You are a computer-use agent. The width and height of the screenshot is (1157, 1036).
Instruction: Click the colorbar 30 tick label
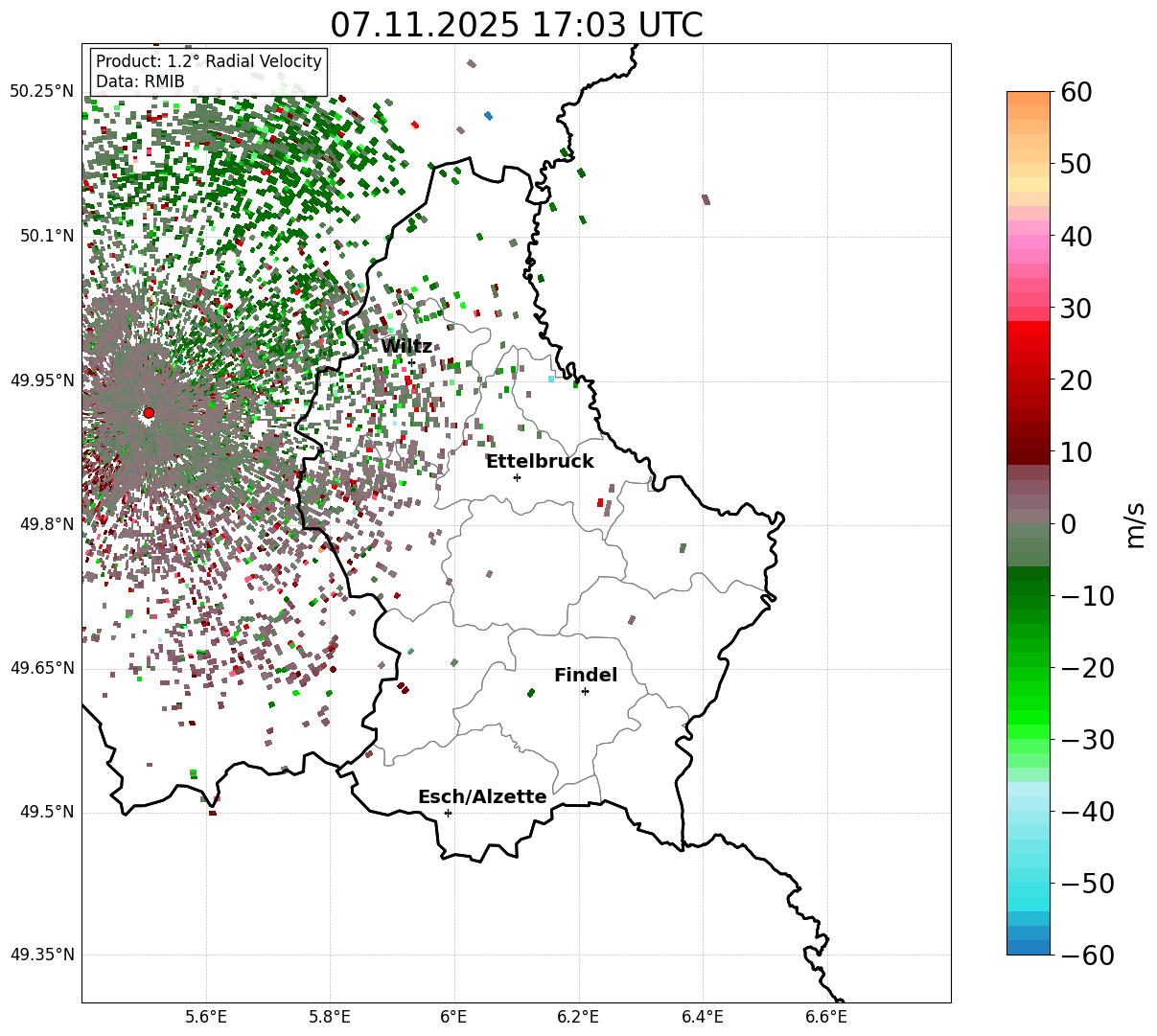point(1078,308)
